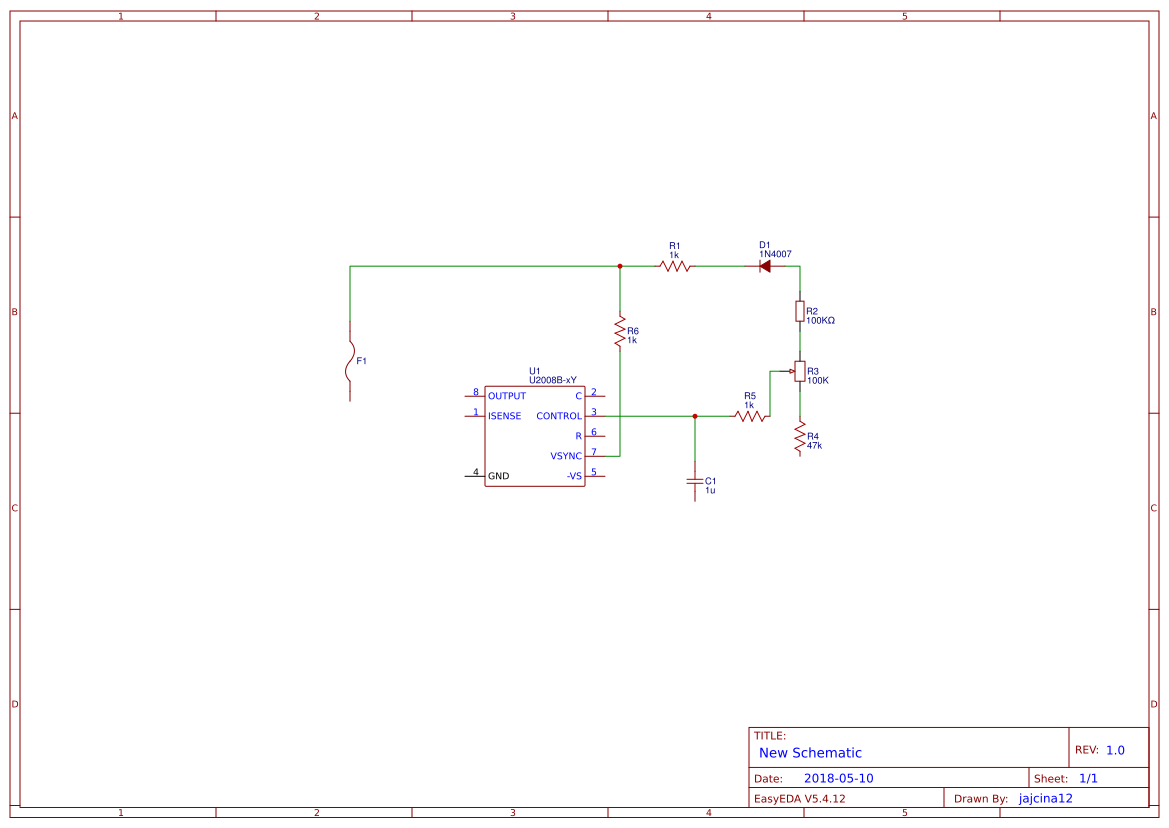Click the wire junction above R6
Screen dimensions: 1169x828
tap(620, 266)
